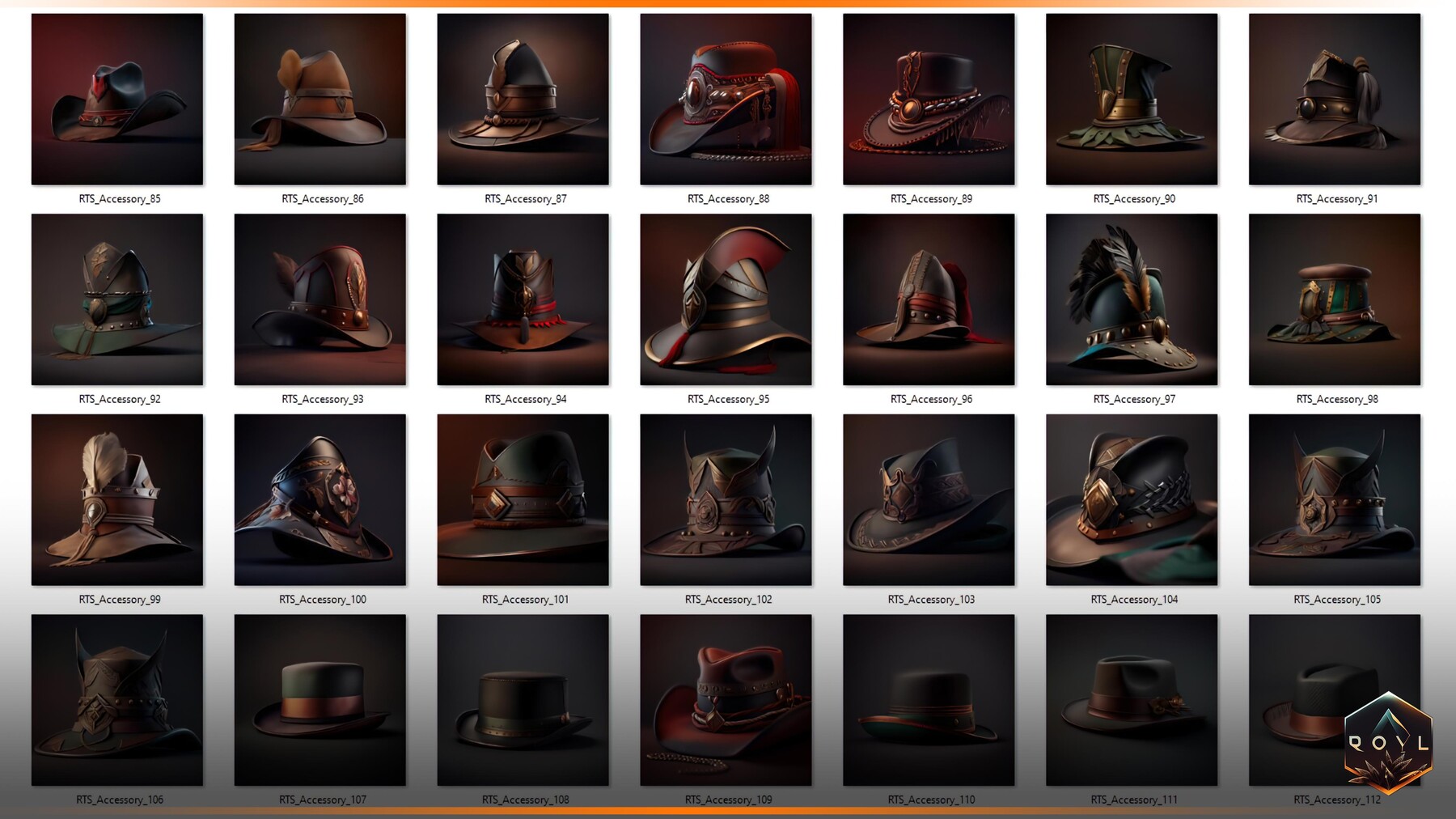Click the RTS_Accessory_106 filename label
Image resolution: width=1456 pixels, height=819 pixels.
(116, 799)
